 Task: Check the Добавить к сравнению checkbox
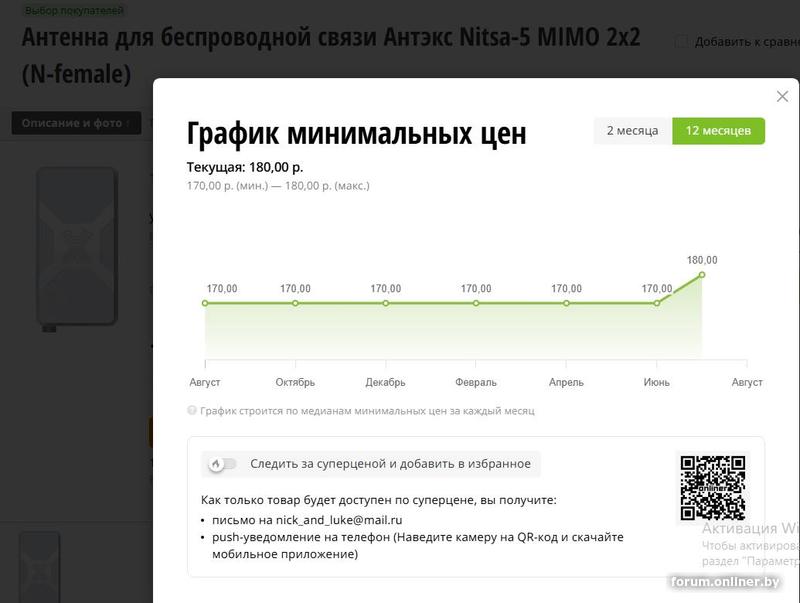[681, 42]
